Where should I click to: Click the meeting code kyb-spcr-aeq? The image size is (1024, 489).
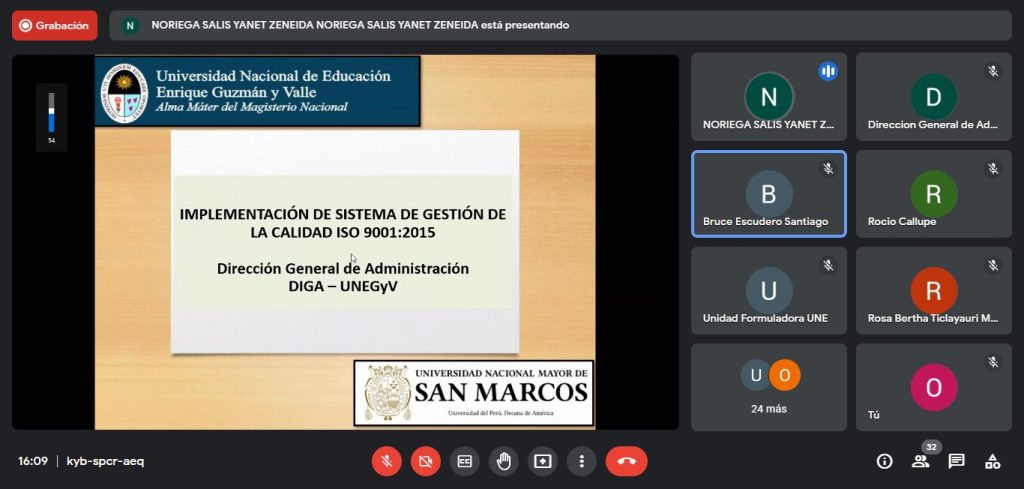pyautogui.click(x=105, y=462)
